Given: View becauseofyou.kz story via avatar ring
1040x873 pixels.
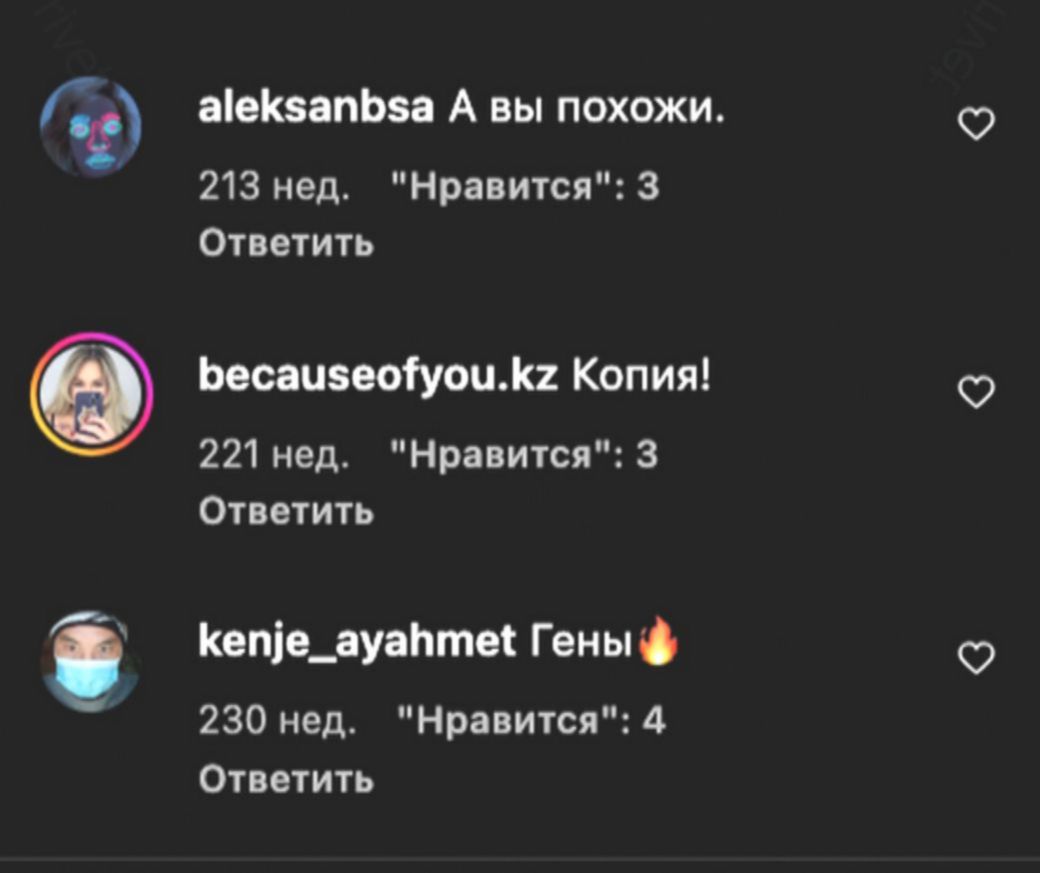Looking at the screenshot, I should pos(91,394).
